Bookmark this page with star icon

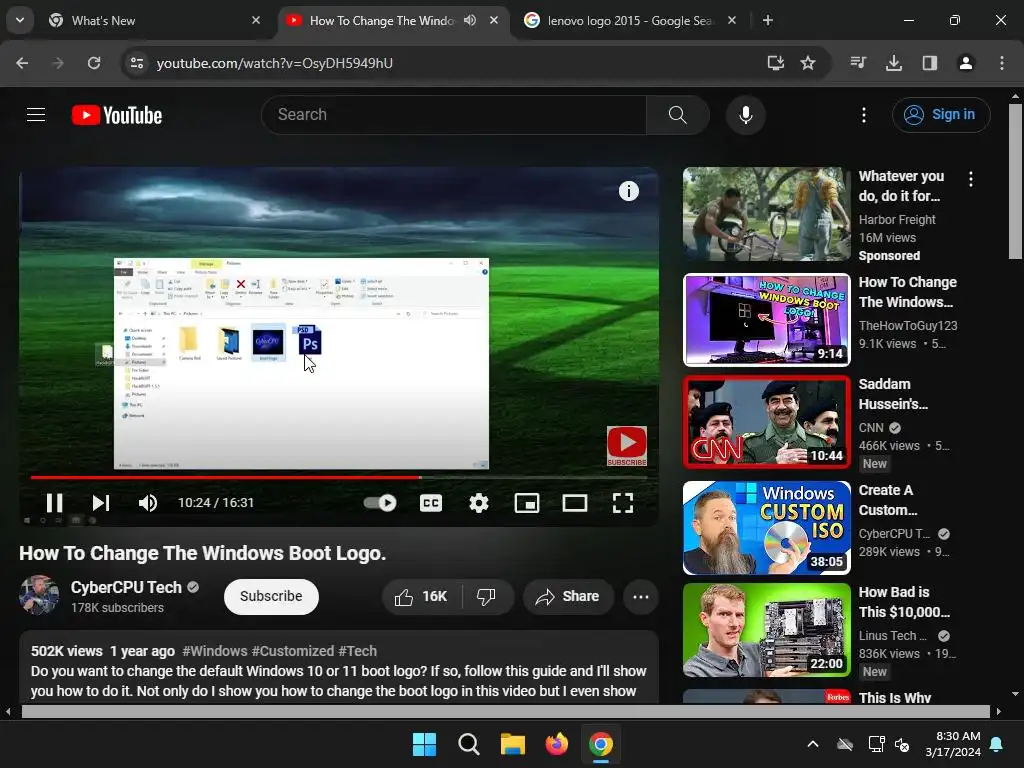click(808, 63)
